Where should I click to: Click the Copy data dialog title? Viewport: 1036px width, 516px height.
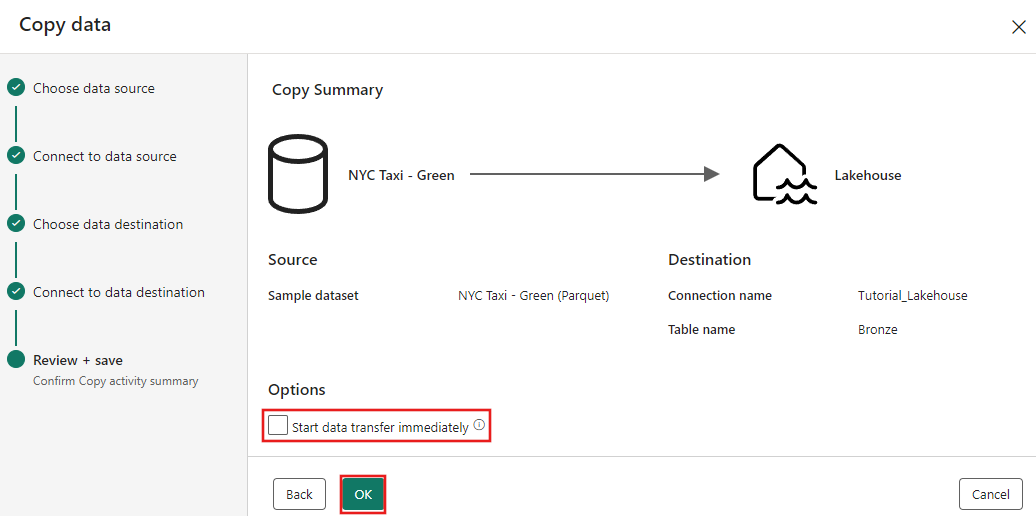(x=65, y=25)
